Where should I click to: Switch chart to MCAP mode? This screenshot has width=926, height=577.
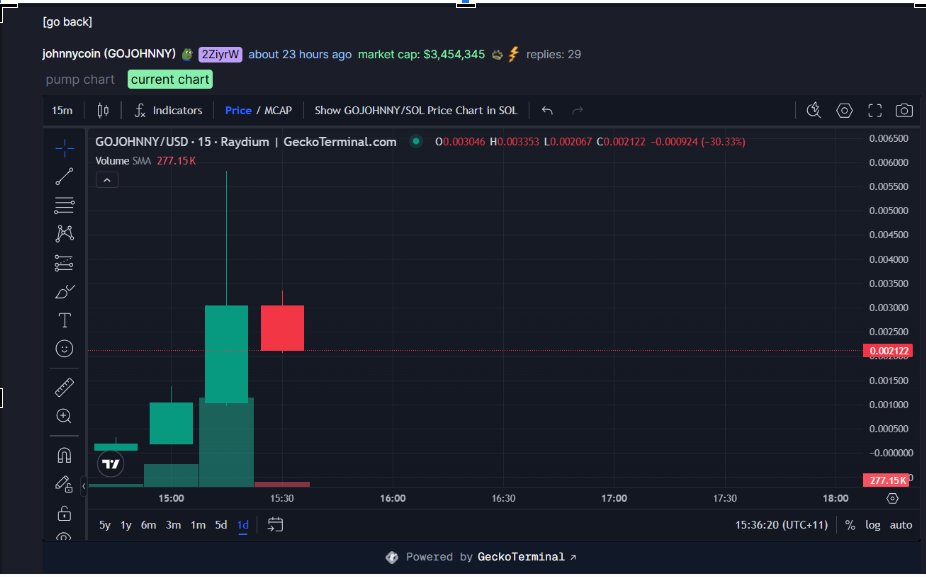click(x=278, y=110)
